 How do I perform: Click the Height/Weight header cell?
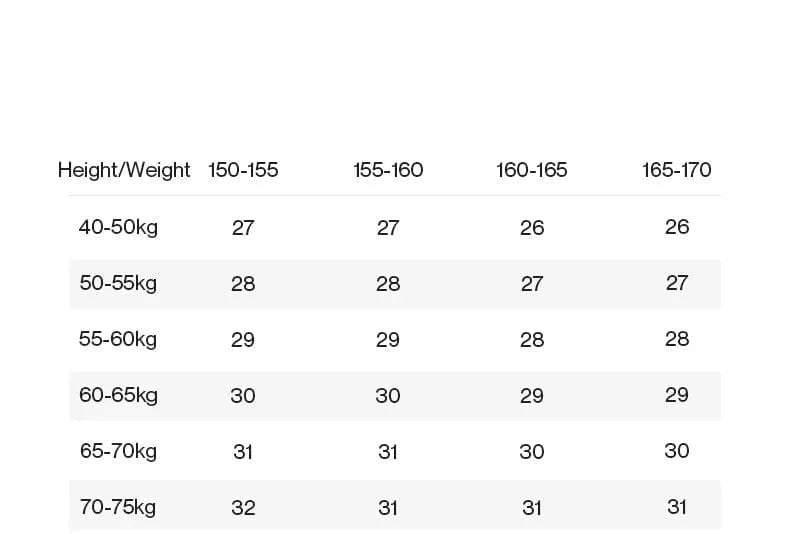pyautogui.click(x=124, y=170)
